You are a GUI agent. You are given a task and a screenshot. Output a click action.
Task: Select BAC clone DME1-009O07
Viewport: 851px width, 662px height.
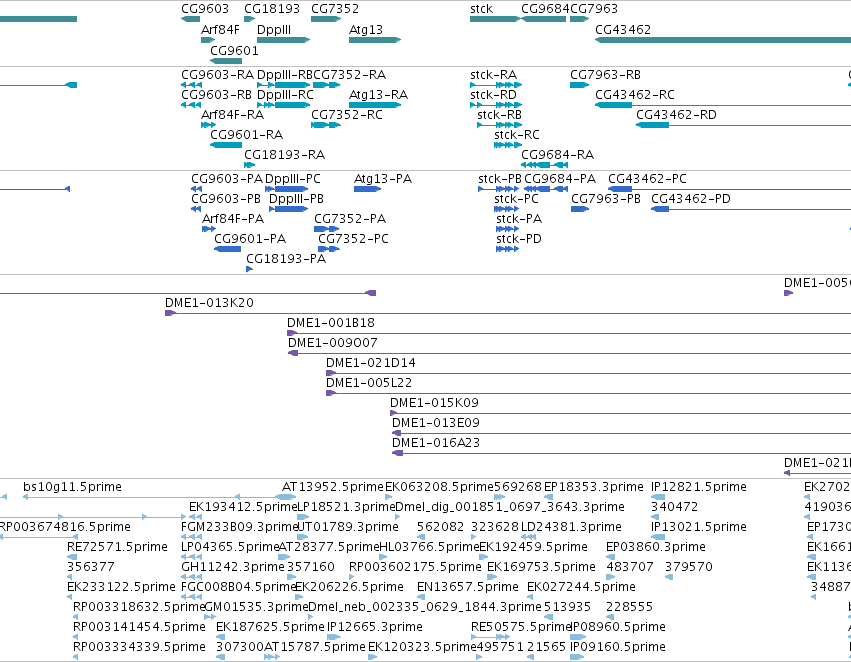[x=332, y=343]
